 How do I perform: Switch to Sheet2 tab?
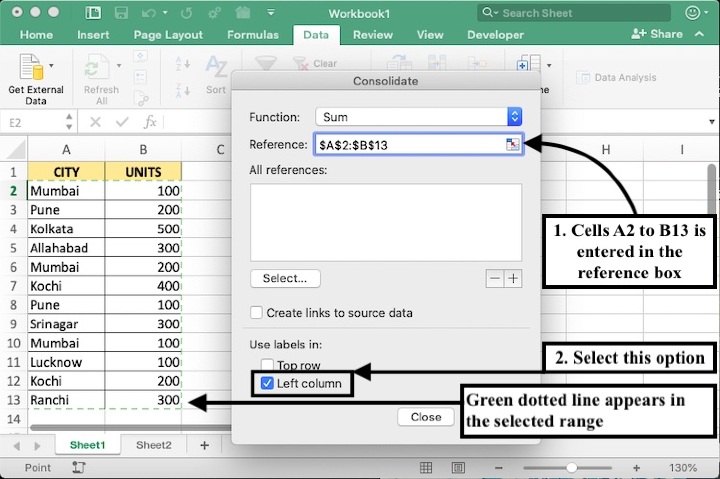coord(153,445)
